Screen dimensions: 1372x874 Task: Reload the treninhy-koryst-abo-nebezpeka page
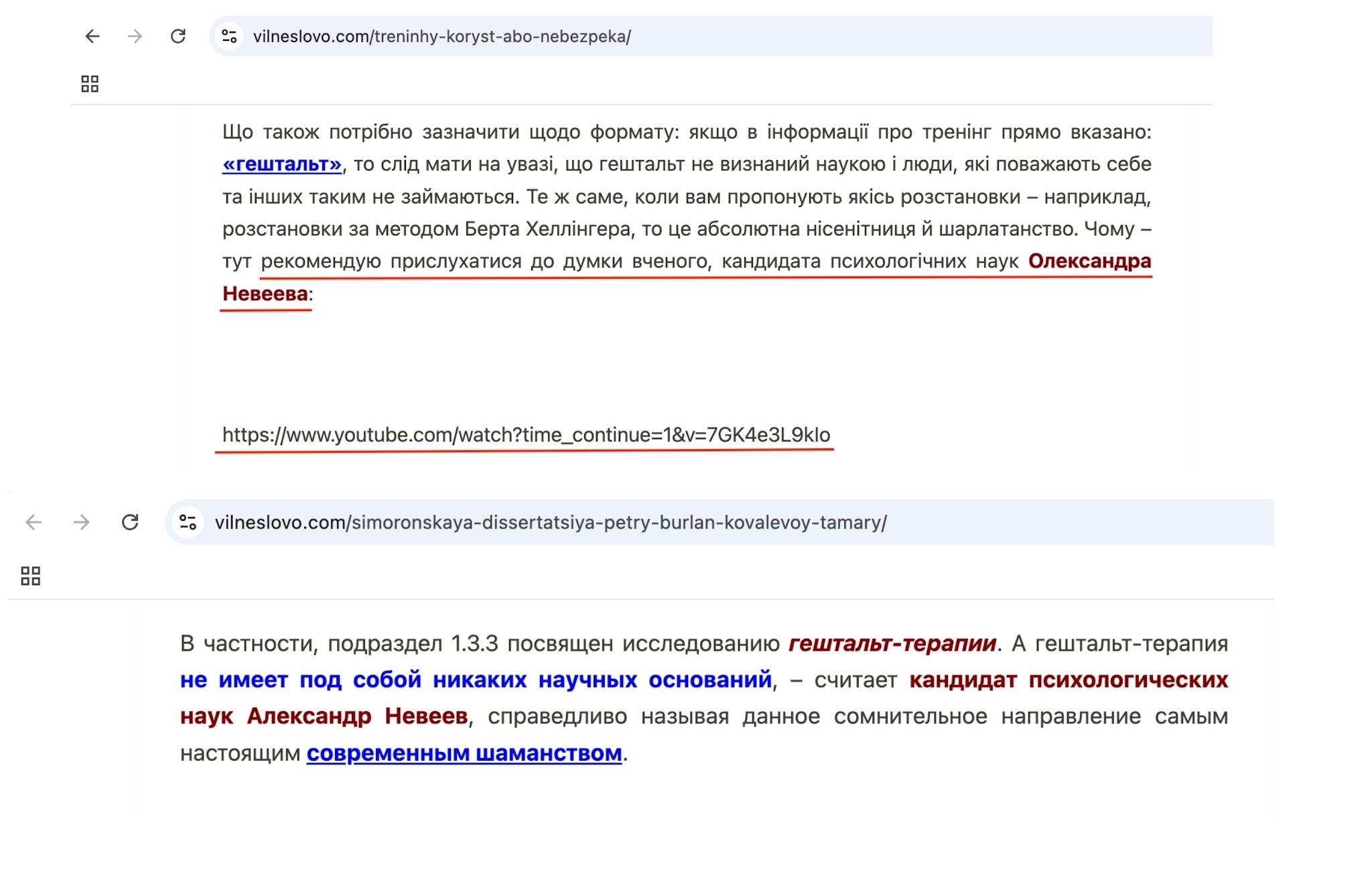pos(178,36)
